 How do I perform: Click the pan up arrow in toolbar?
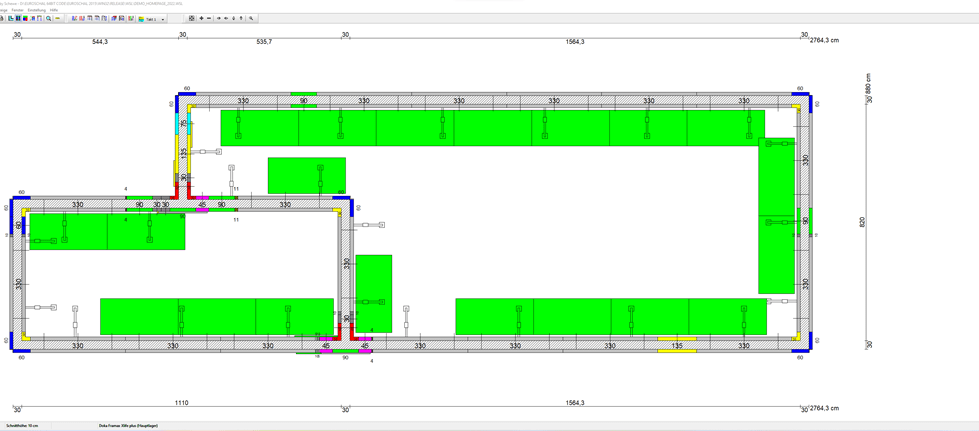[x=241, y=18]
